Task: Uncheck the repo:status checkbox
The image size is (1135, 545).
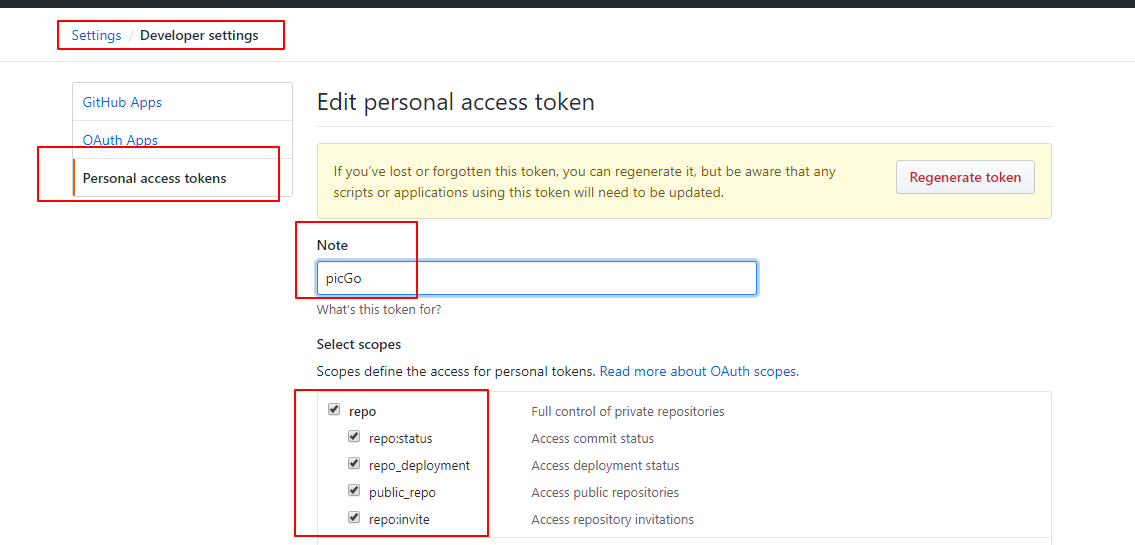Action: pos(353,436)
